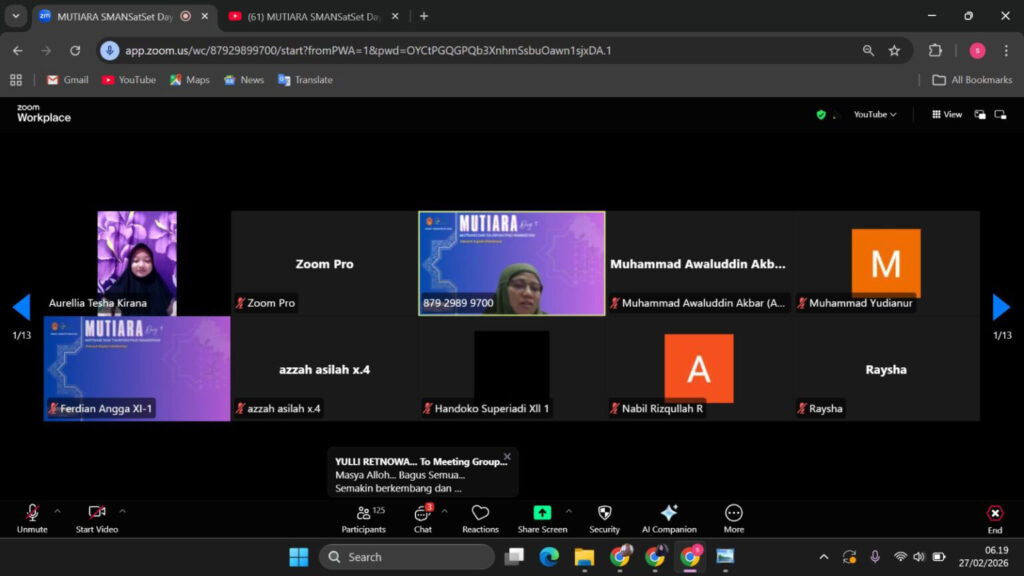Click the green Share Screen icon
This screenshot has width=1024, height=576.
[542, 513]
